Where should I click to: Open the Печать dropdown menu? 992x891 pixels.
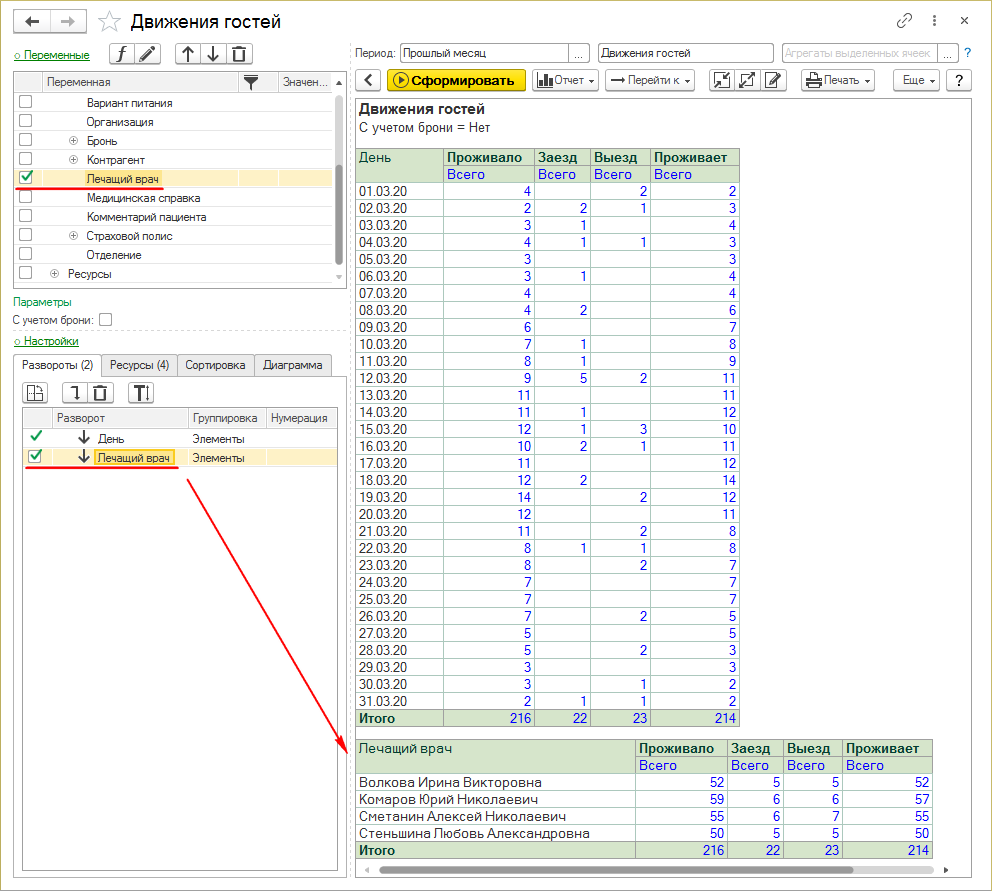839,80
